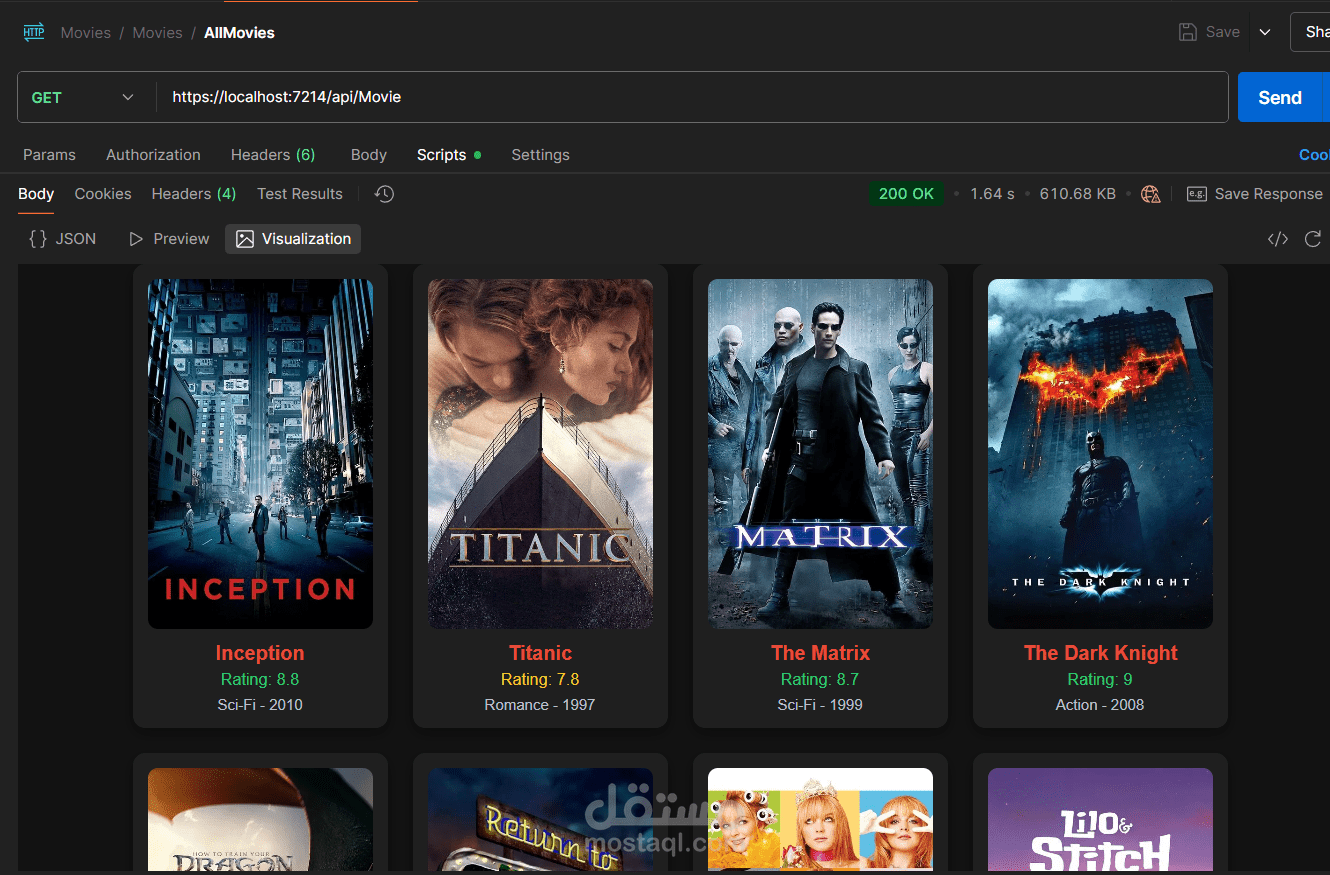The width and height of the screenshot is (1330, 875).
Task: Click the 200 OK status badge
Action: tap(906, 194)
